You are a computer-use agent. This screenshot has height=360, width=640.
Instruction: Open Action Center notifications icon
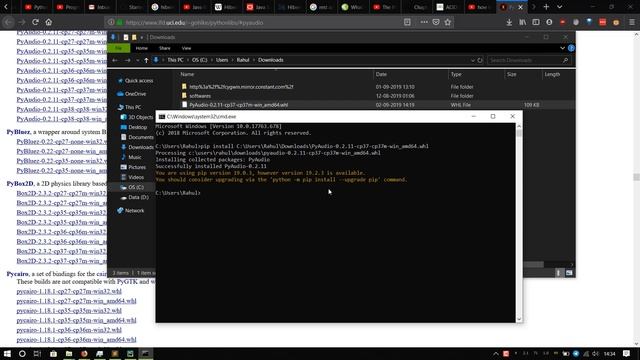point(627,353)
